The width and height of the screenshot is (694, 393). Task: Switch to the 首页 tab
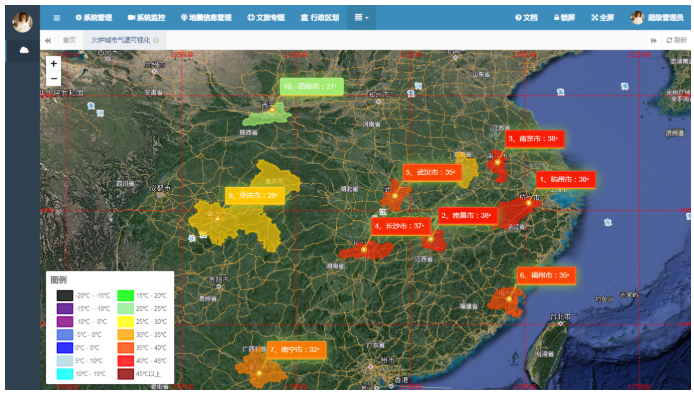[69, 40]
